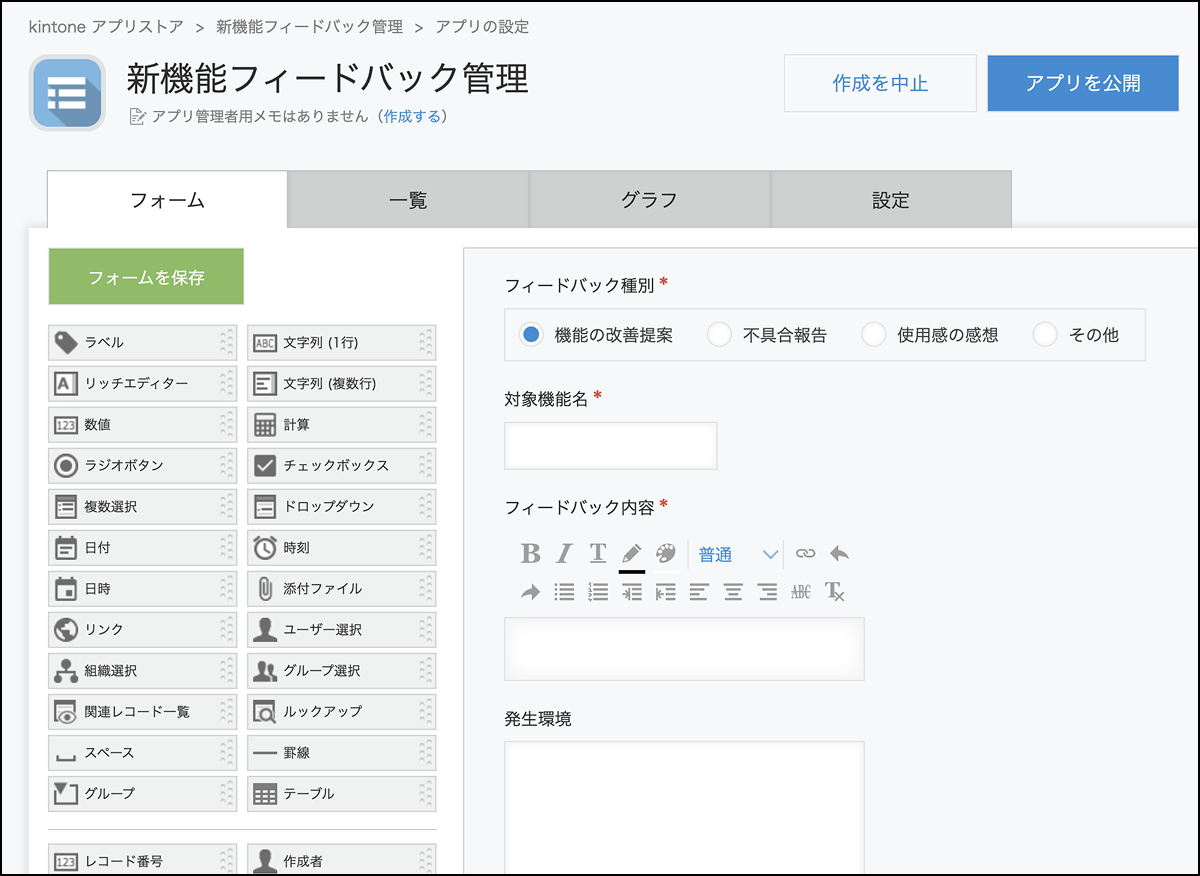Click the green フォームを保存 button
The height and width of the screenshot is (876, 1200).
coord(146,277)
